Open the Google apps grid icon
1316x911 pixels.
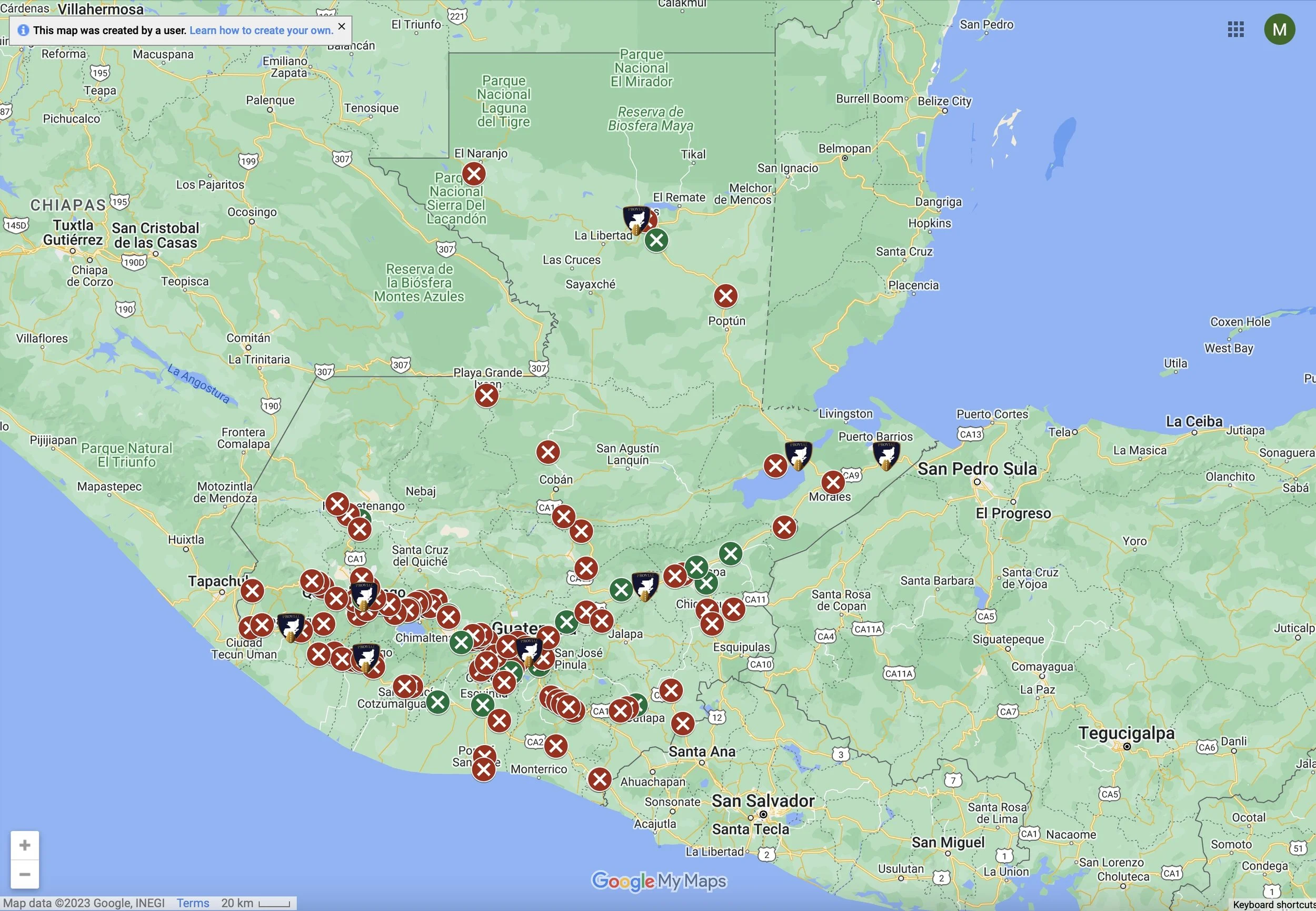[x=1235, y=29]
